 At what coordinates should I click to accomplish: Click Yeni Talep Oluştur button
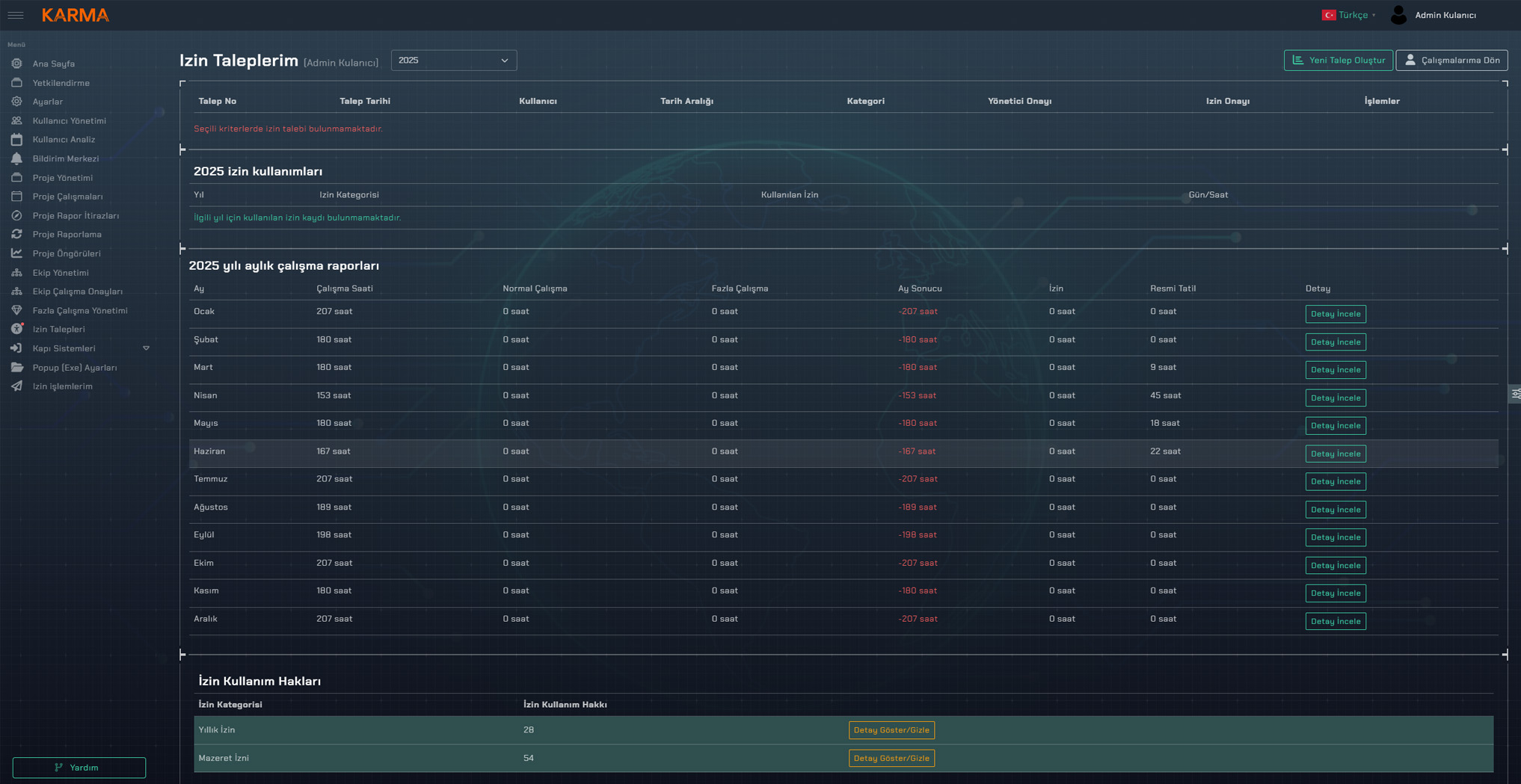coord(1338,61)
